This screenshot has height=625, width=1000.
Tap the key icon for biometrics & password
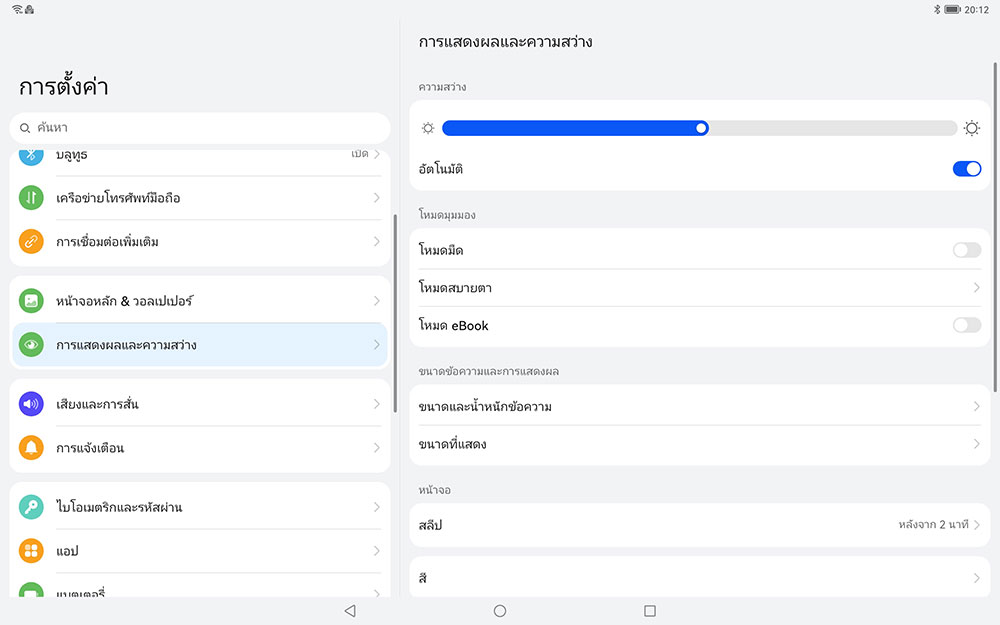tap(31, 507)
